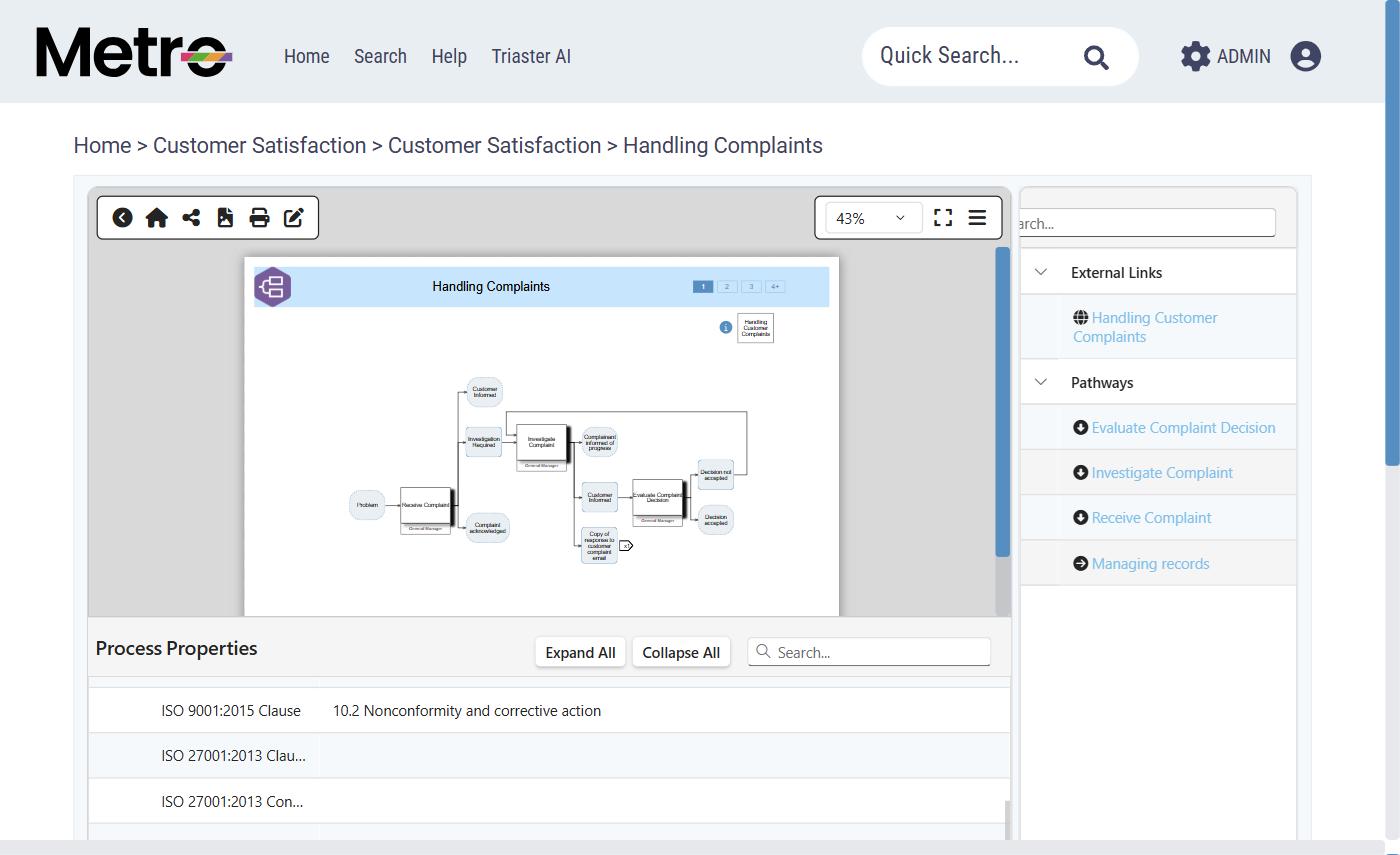Click the Evaluate Complaint Decision activity box

(x=657, y=498)
